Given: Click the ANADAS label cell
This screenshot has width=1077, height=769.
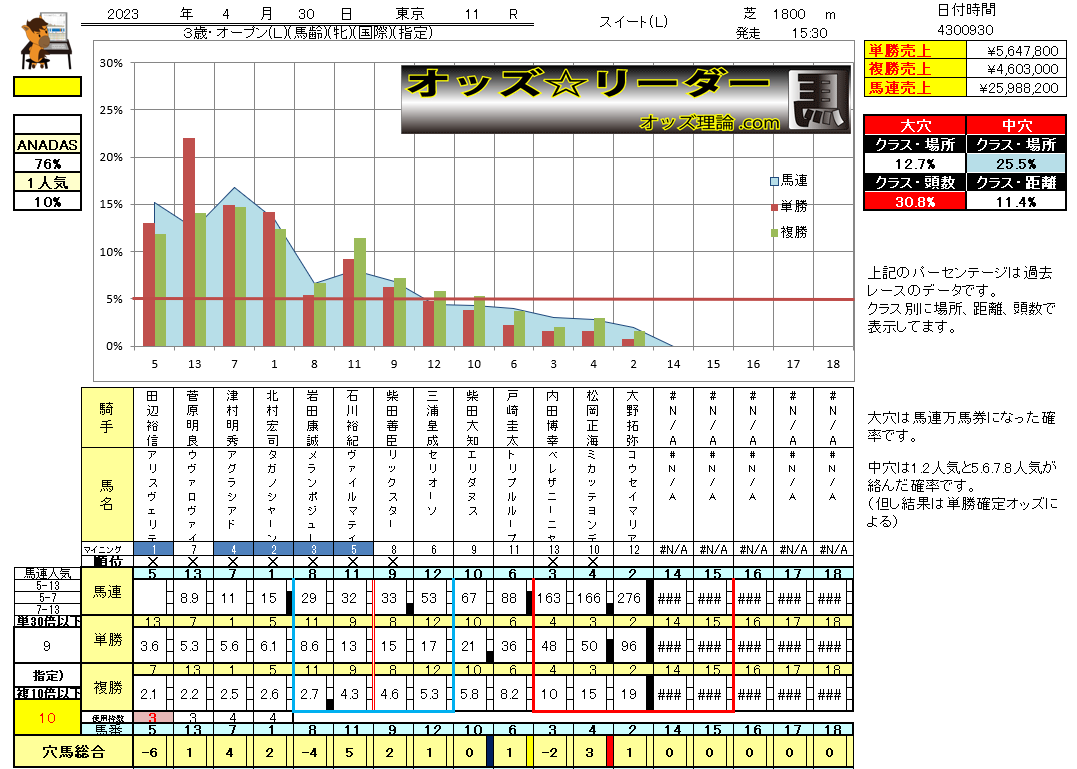Looking at the screenshot, I should pyautogui.click(x=48, y=144).
